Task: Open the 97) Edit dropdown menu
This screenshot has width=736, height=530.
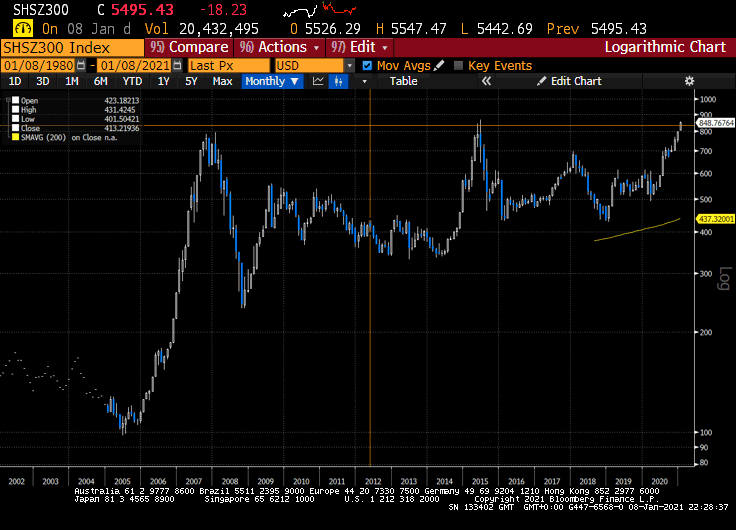Action: tap(360, 47)
